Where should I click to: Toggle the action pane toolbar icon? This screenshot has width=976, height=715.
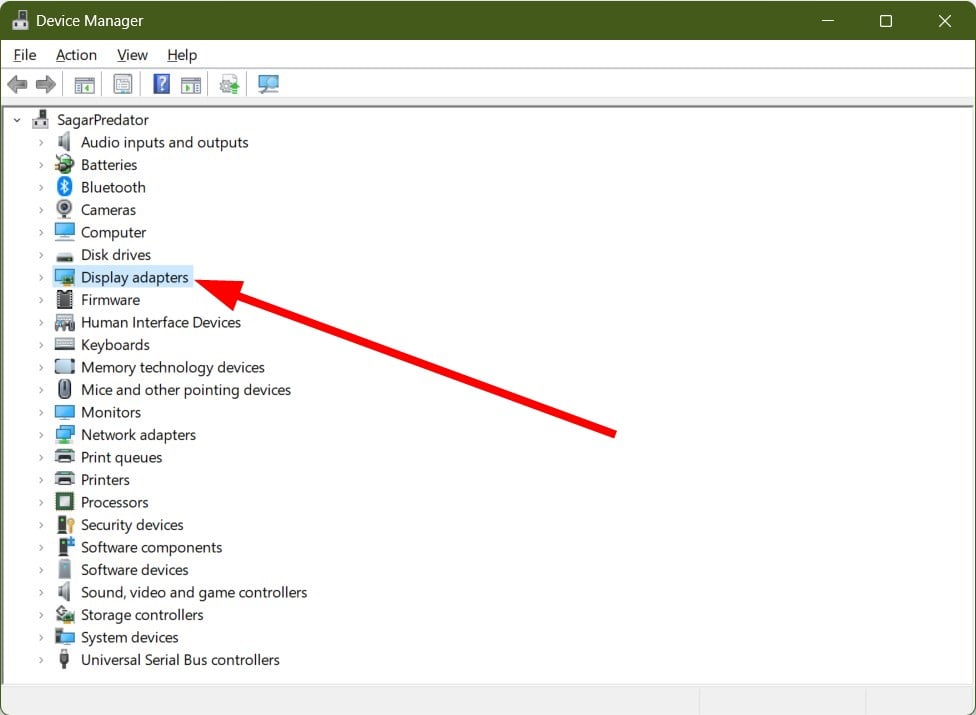click(x=191, y=84)
